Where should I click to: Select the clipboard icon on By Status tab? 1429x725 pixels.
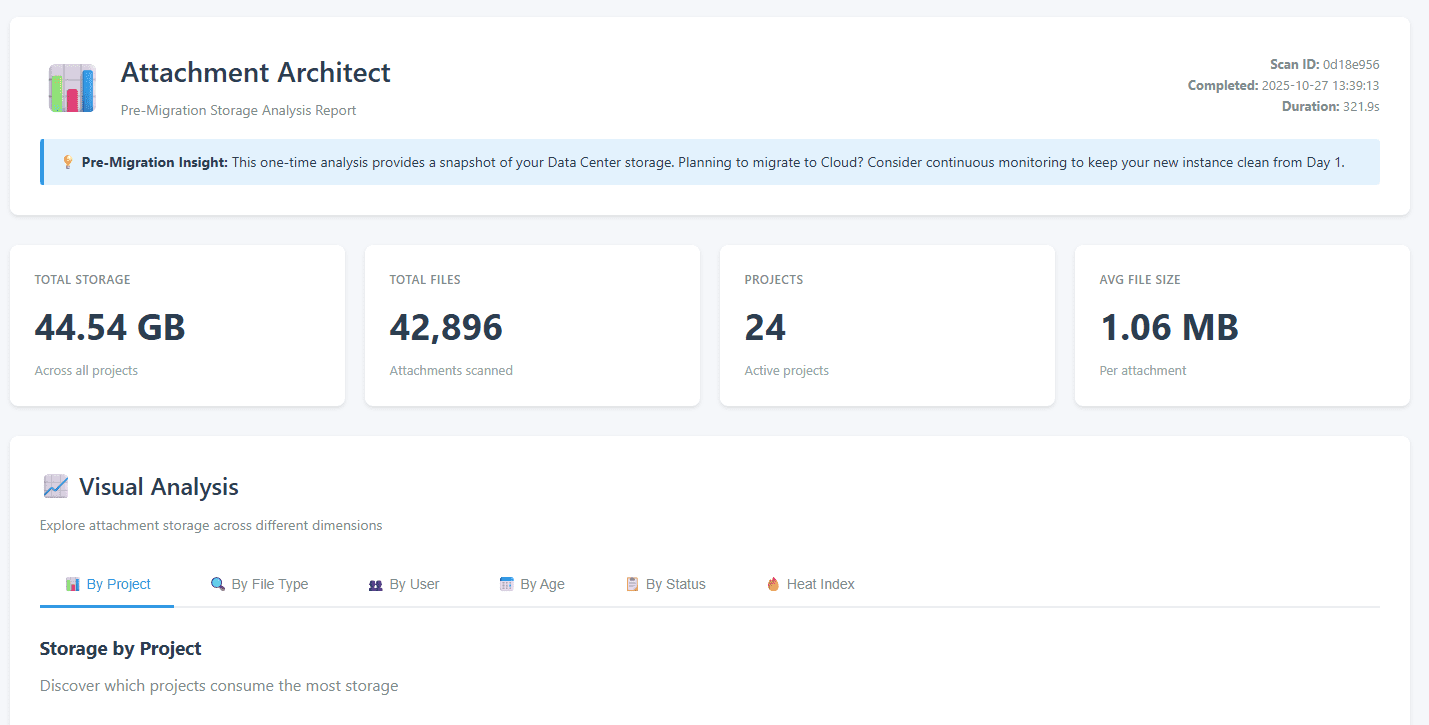click(632, 584)
